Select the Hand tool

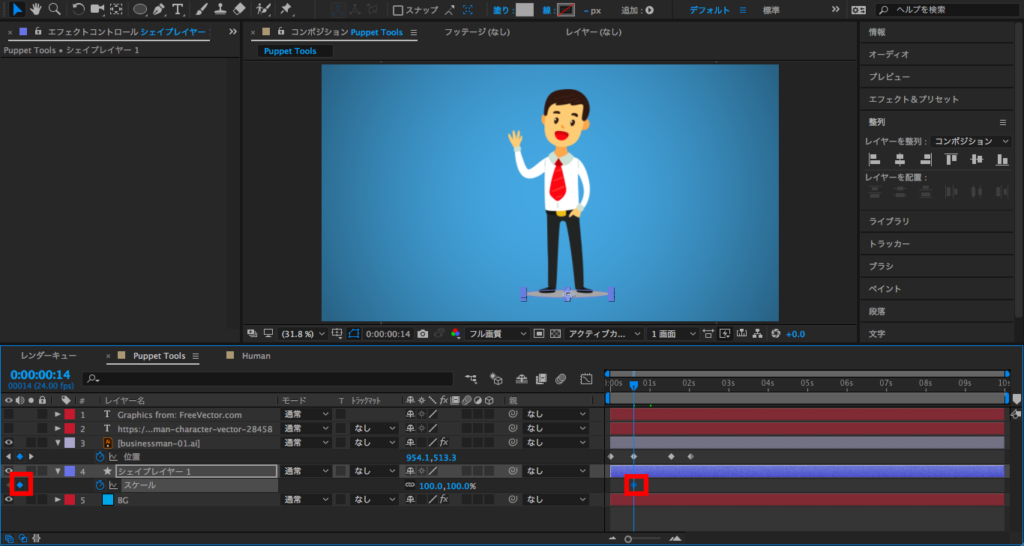(x=35, y=10)
